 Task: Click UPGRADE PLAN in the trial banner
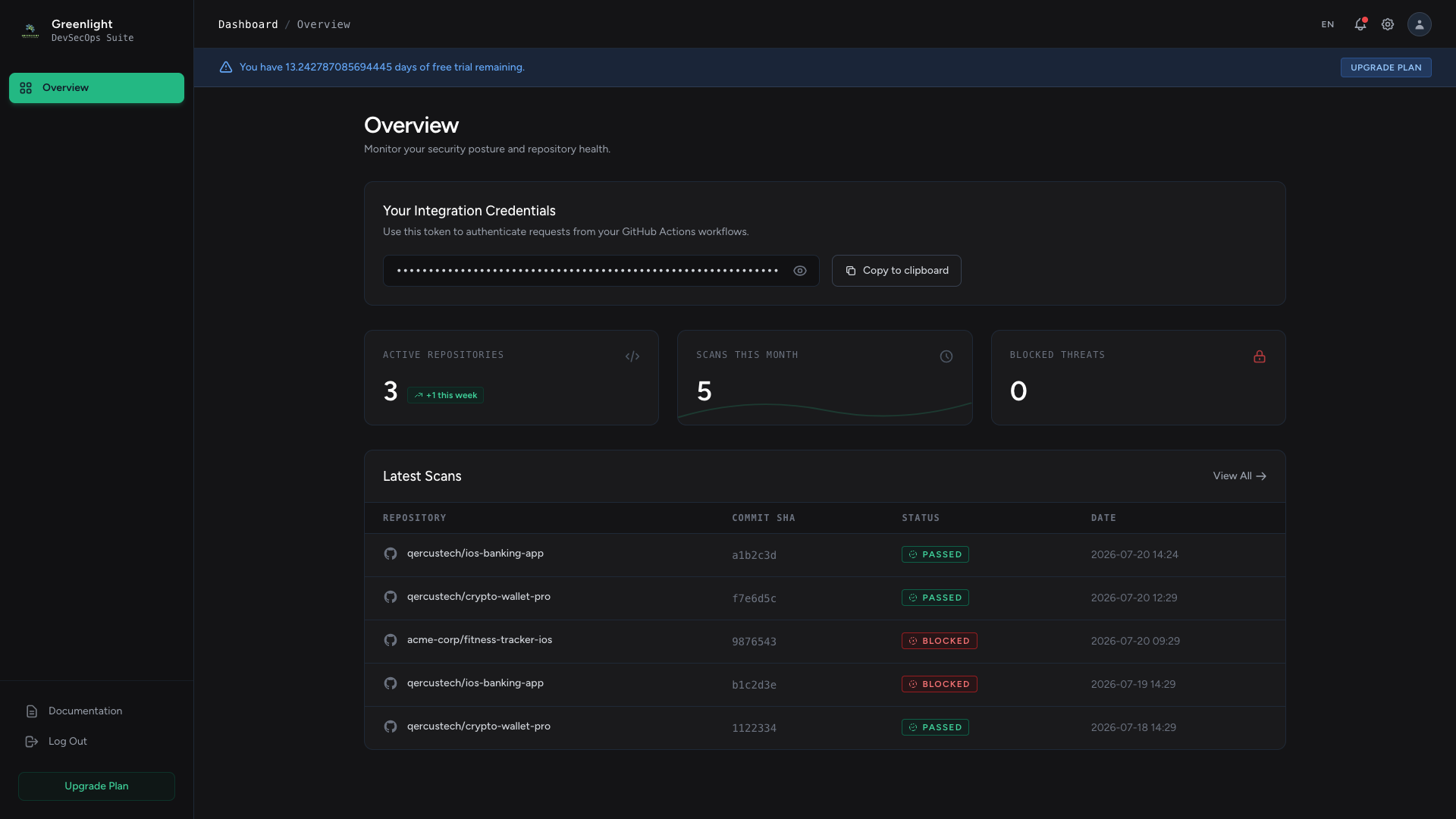coord(1385,67)
